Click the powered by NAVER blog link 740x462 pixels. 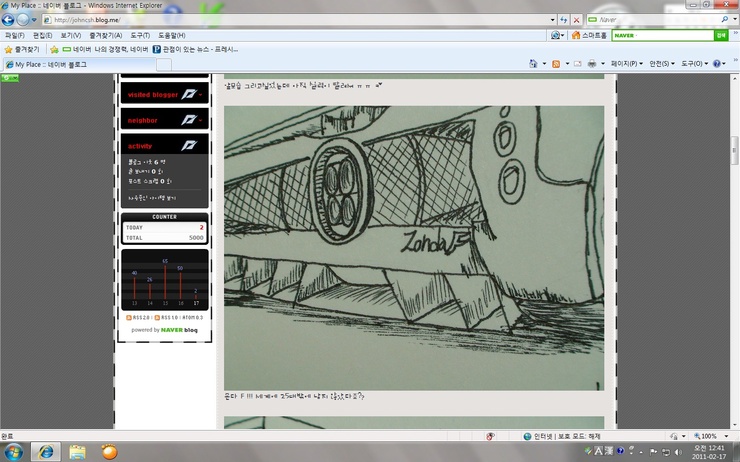pos(164,329)
